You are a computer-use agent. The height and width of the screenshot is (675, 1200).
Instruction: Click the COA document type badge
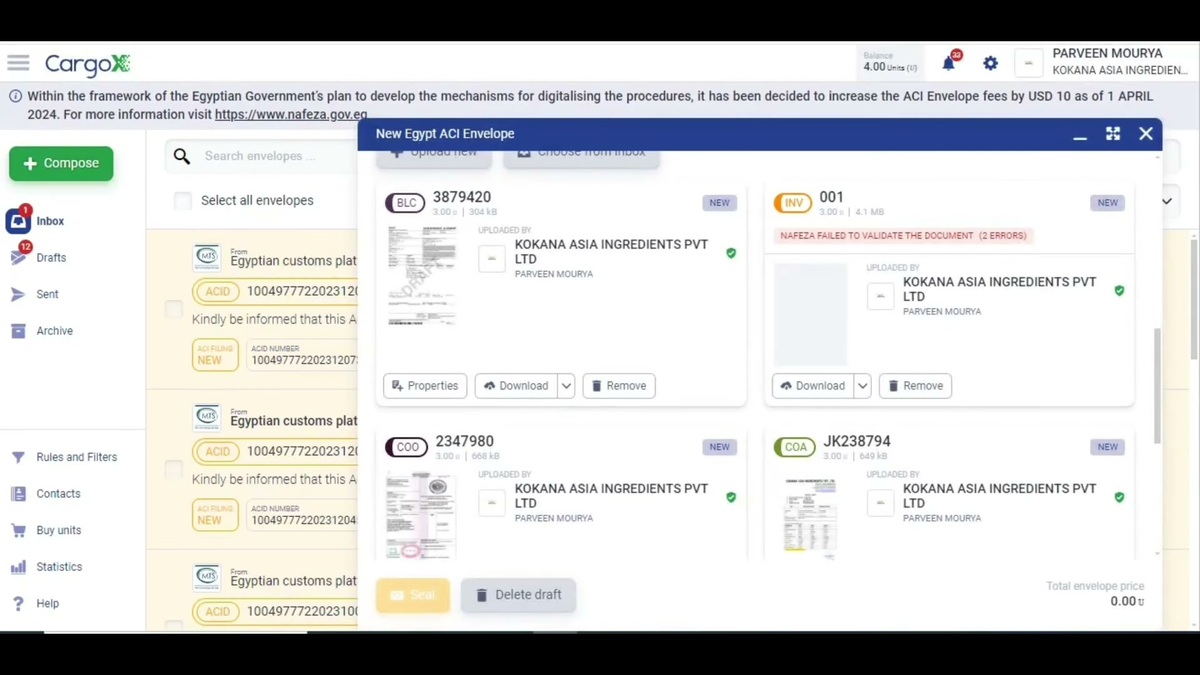(795, 447)
